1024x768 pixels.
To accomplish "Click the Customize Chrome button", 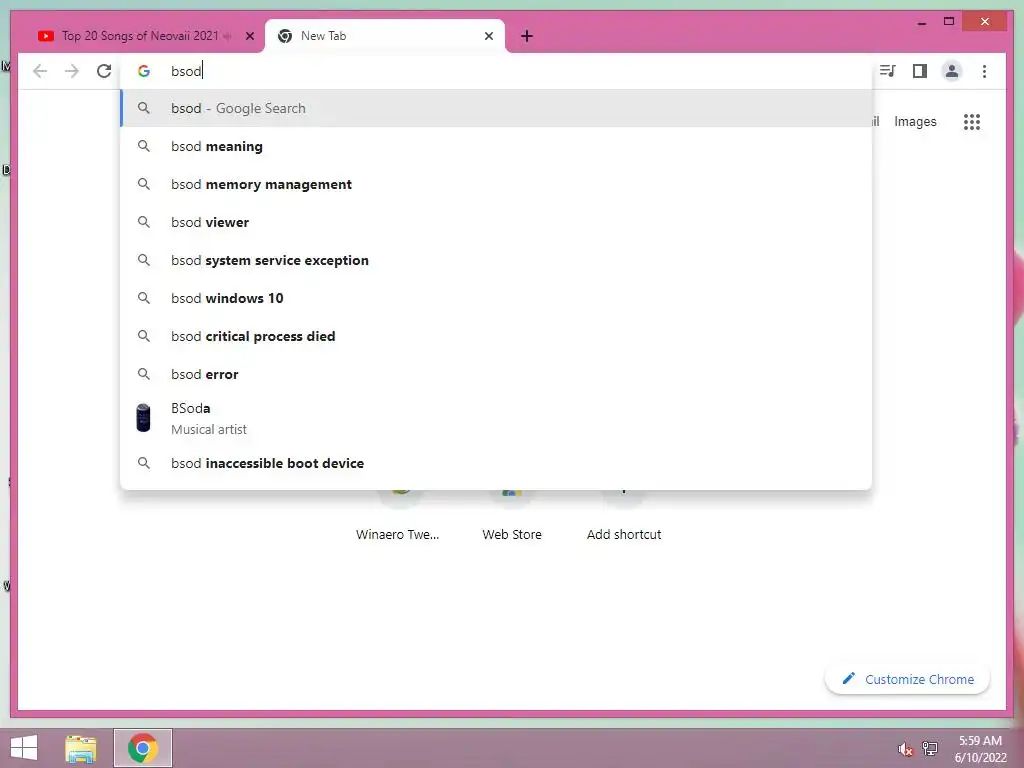I will click(908, 679).
